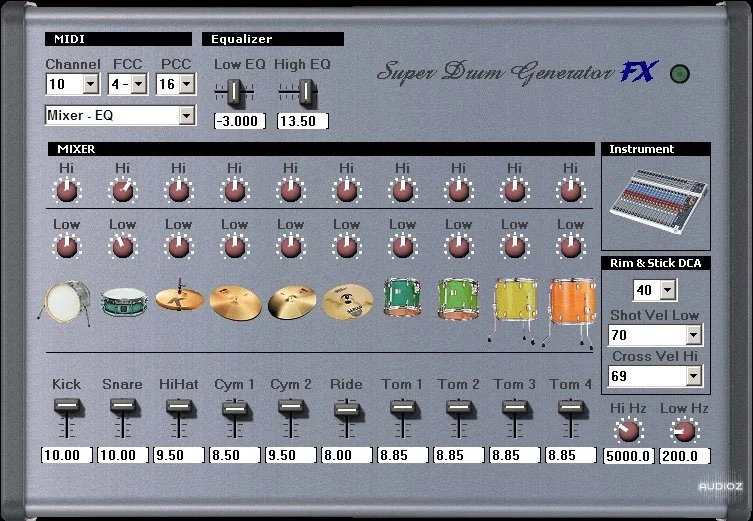The image size is (753, 521).
Task: Click the Hi Hz knob
Action: click(x=628, y=431)
